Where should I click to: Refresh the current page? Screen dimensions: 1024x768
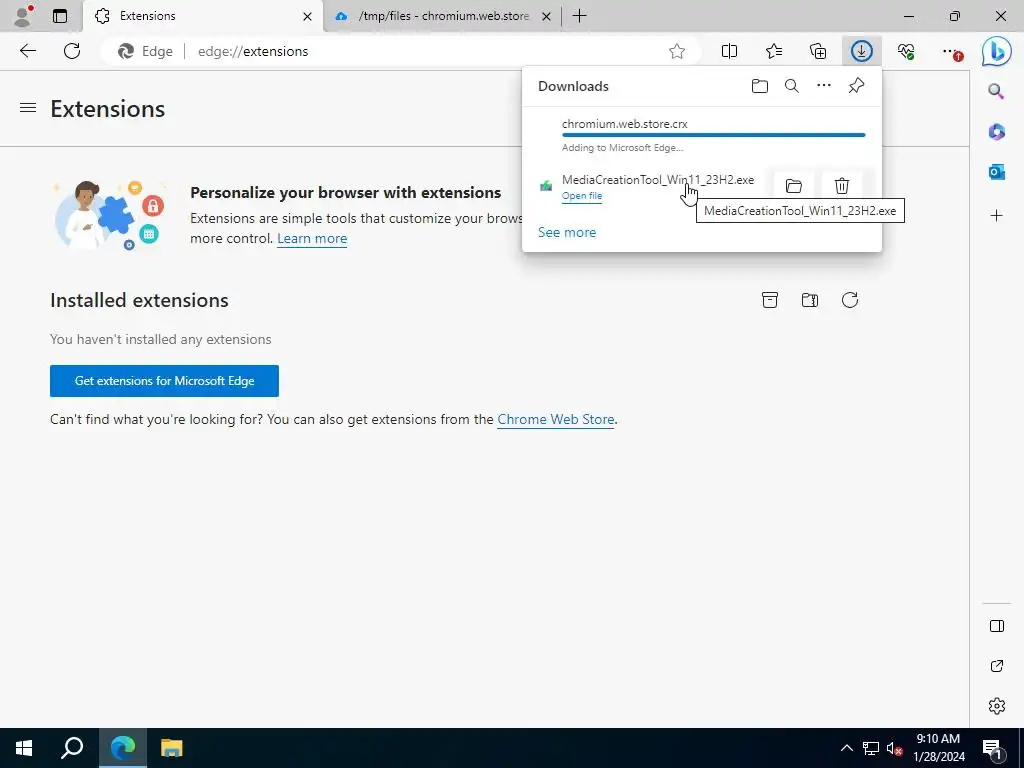[x=72, y=51]
